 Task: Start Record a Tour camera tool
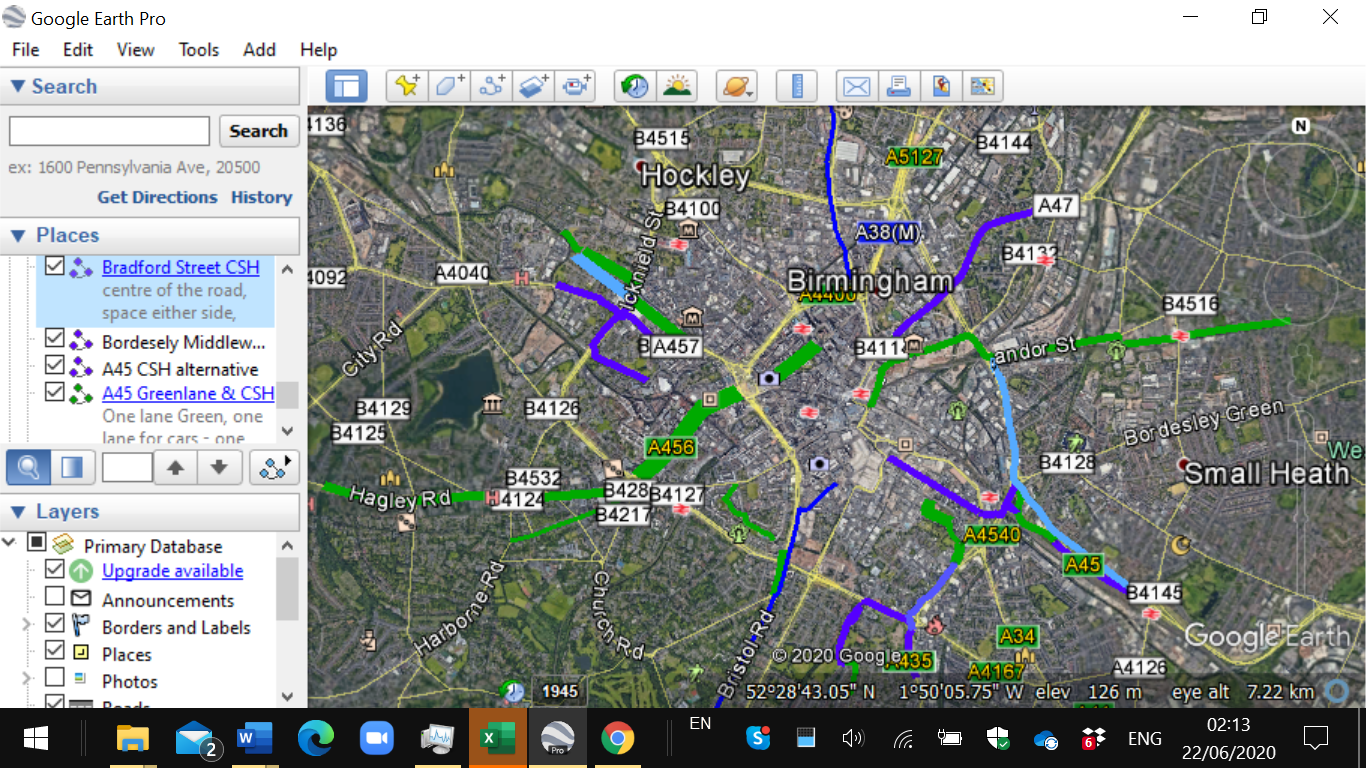(575, 86)
